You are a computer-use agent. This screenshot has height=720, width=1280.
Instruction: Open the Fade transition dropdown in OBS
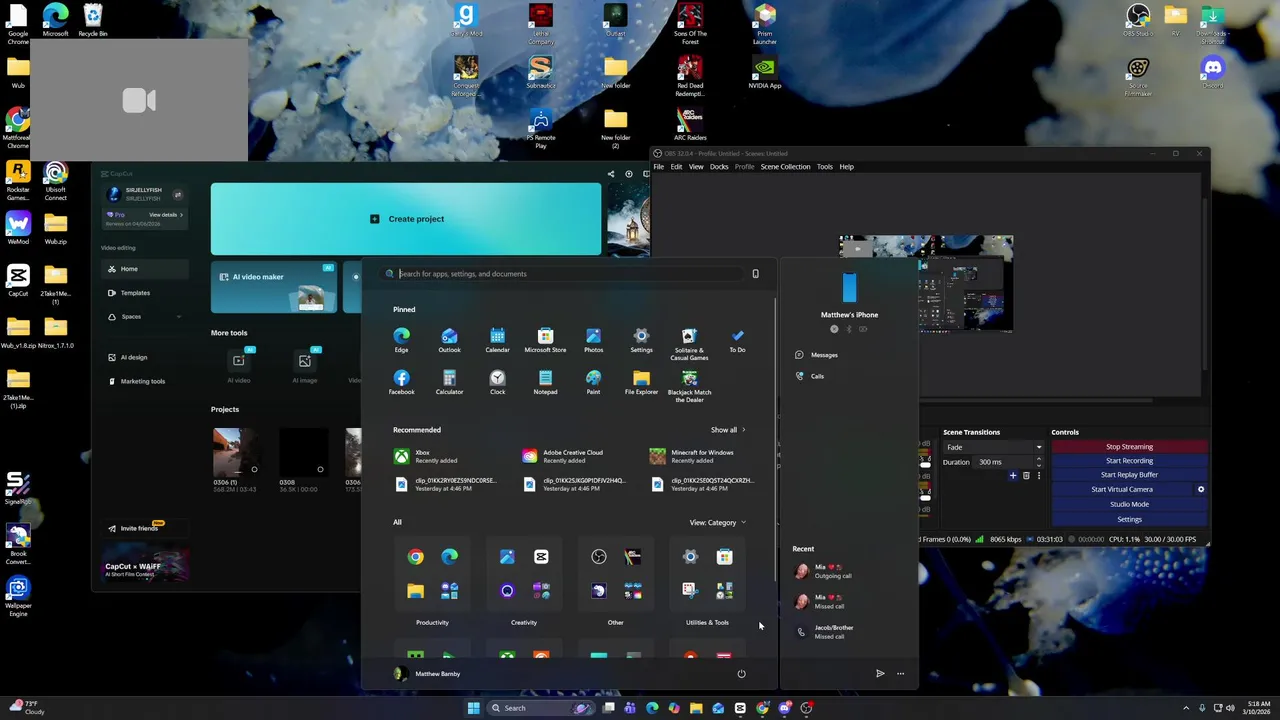coord(993,447)
